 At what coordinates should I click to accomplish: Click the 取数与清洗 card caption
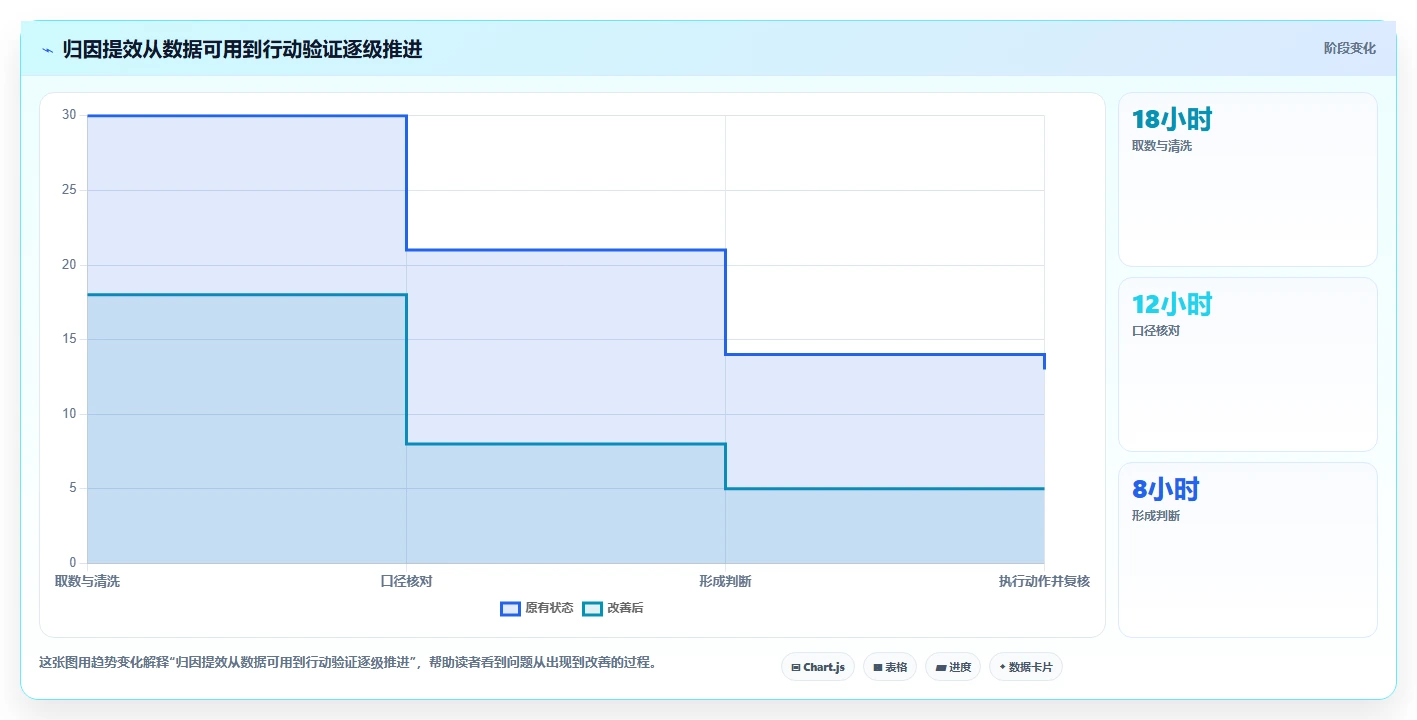tap(1162, 146)
